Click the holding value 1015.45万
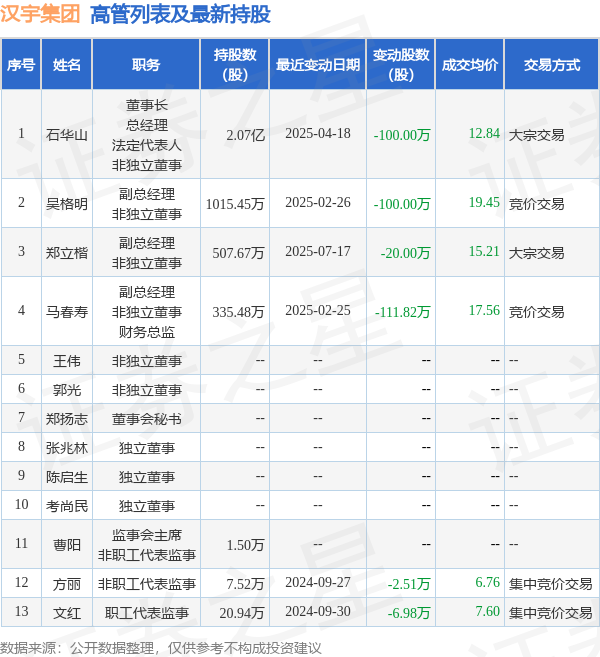 (235, 204)
